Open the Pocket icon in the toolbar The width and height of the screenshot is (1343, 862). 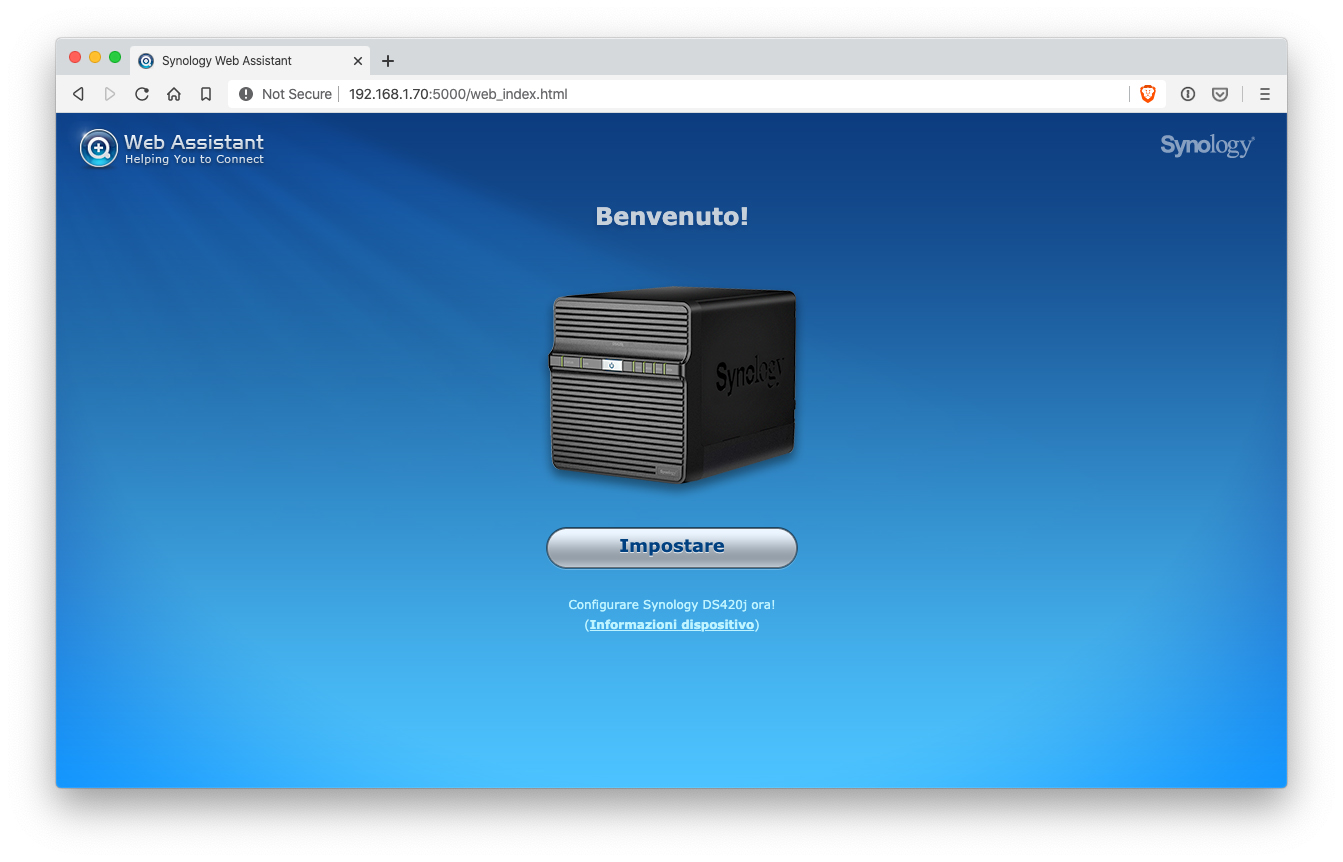(1220, 94)
